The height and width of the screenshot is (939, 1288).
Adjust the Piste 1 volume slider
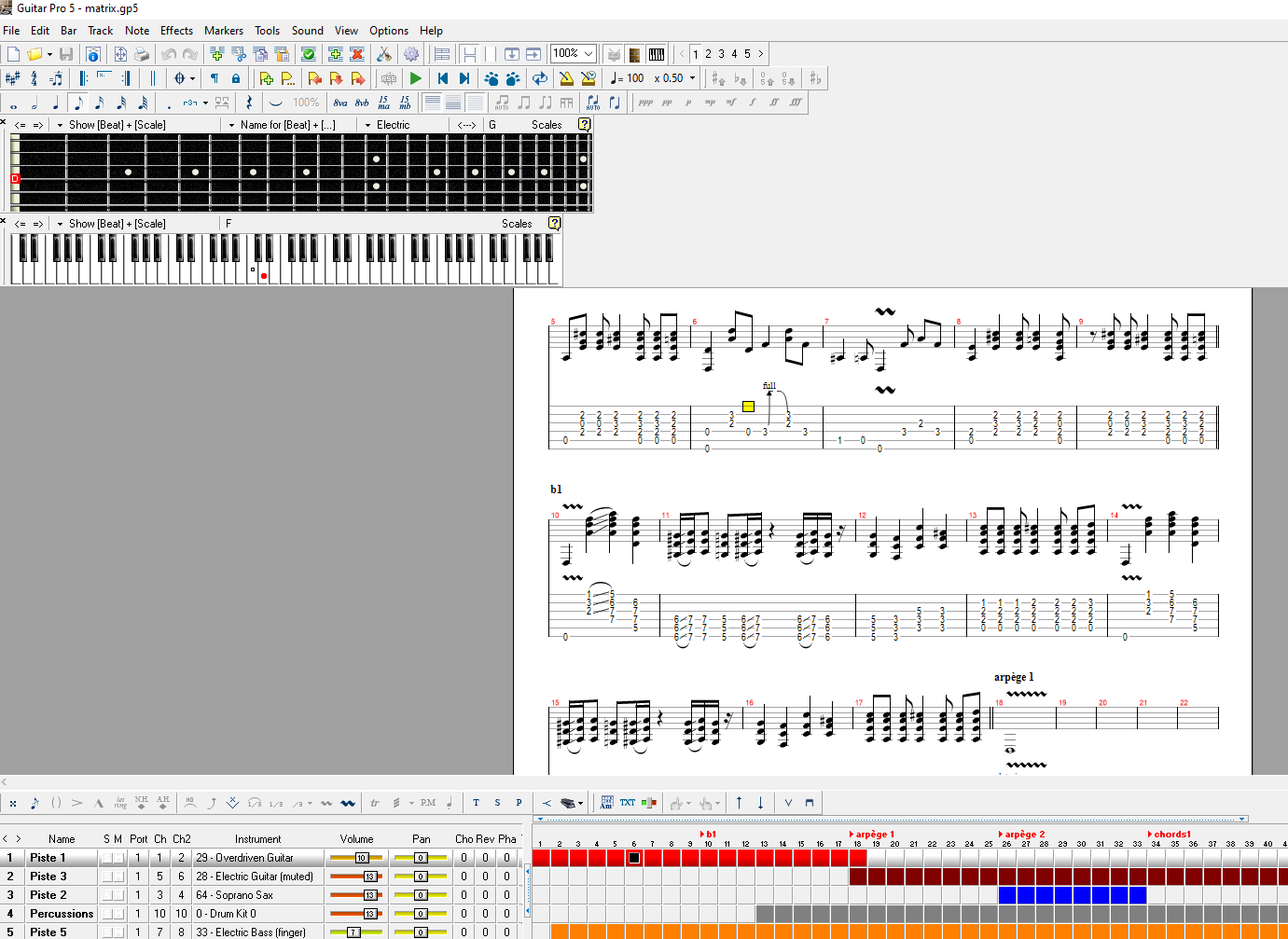(362, 858)
